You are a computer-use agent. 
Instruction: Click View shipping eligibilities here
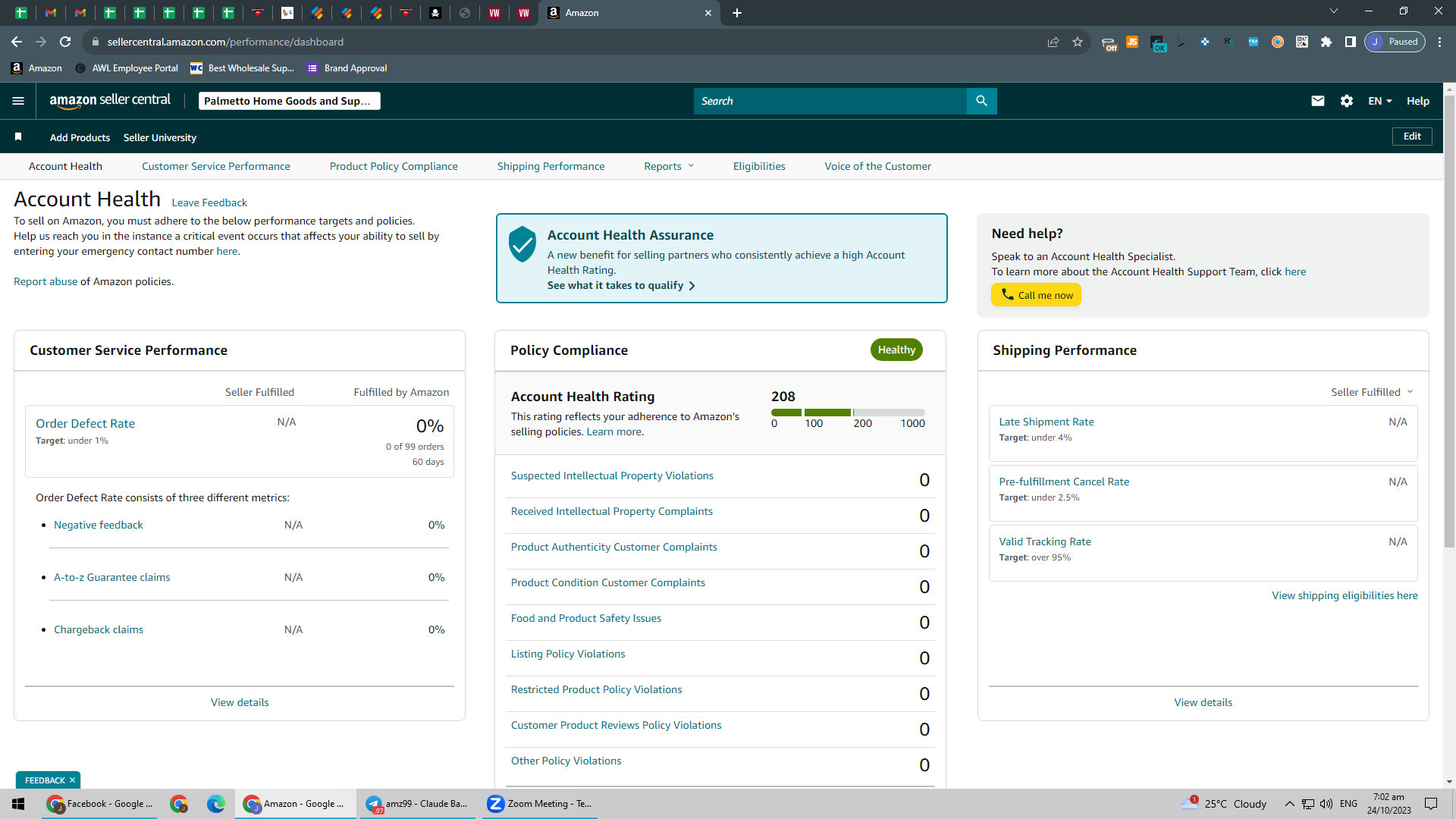click(1345, 595)
